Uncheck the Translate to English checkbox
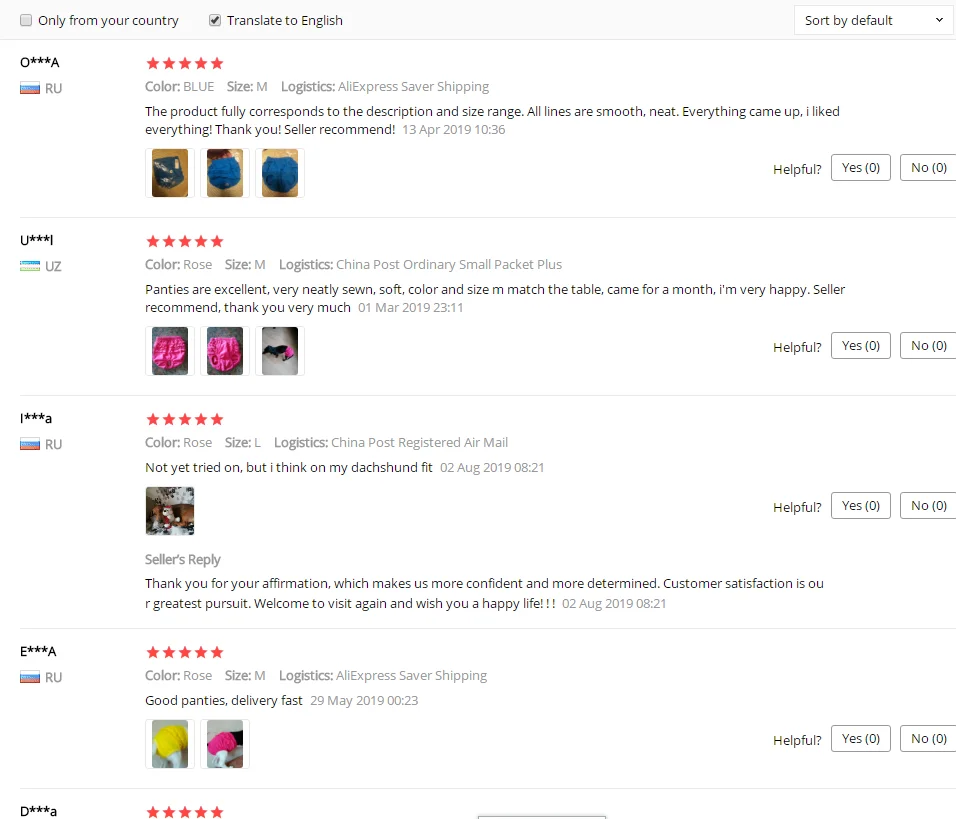The height and width of the screenshot is (819, 956). click(215, 20)
